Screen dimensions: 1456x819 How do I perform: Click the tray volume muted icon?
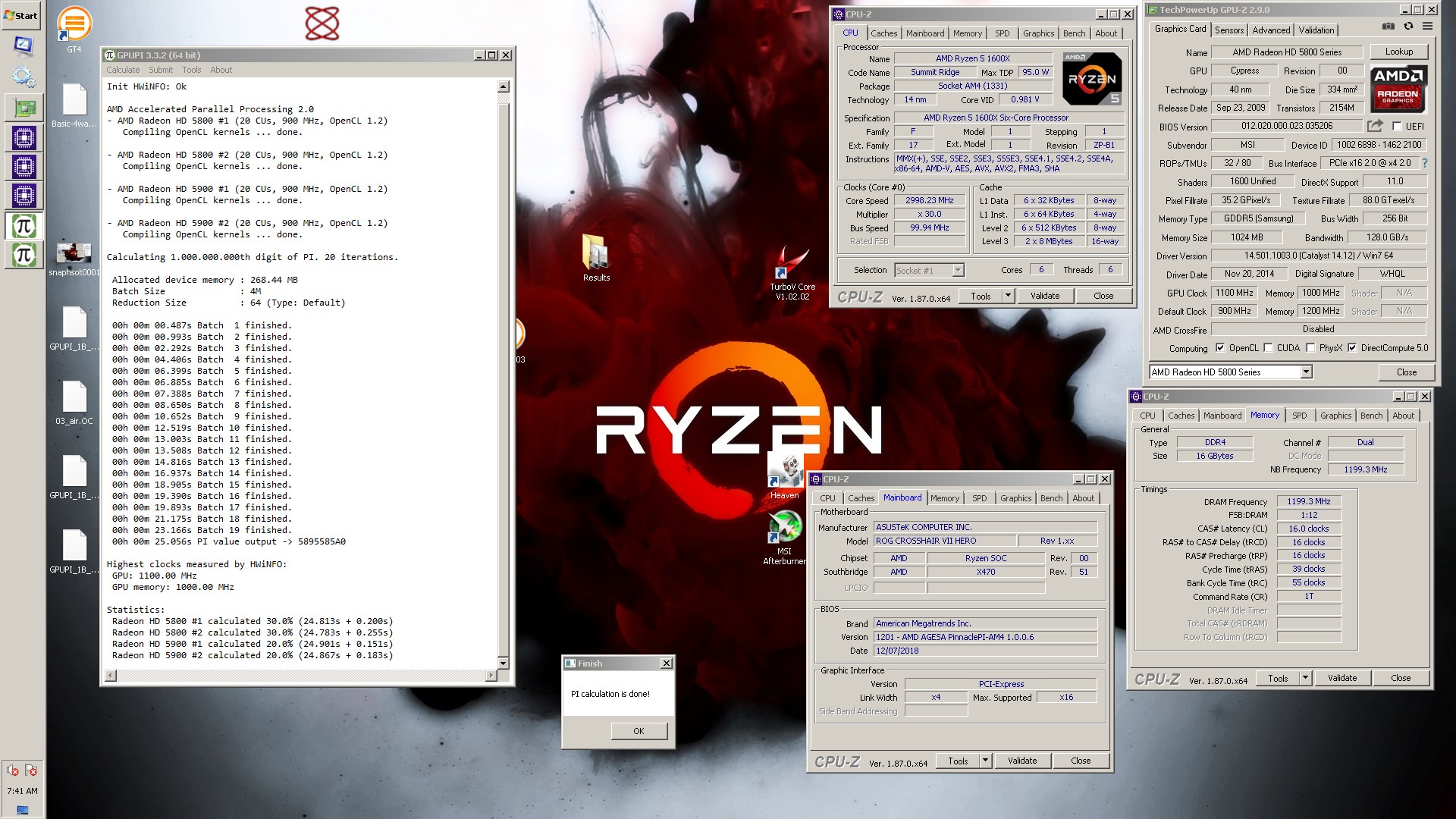point(13,770)
